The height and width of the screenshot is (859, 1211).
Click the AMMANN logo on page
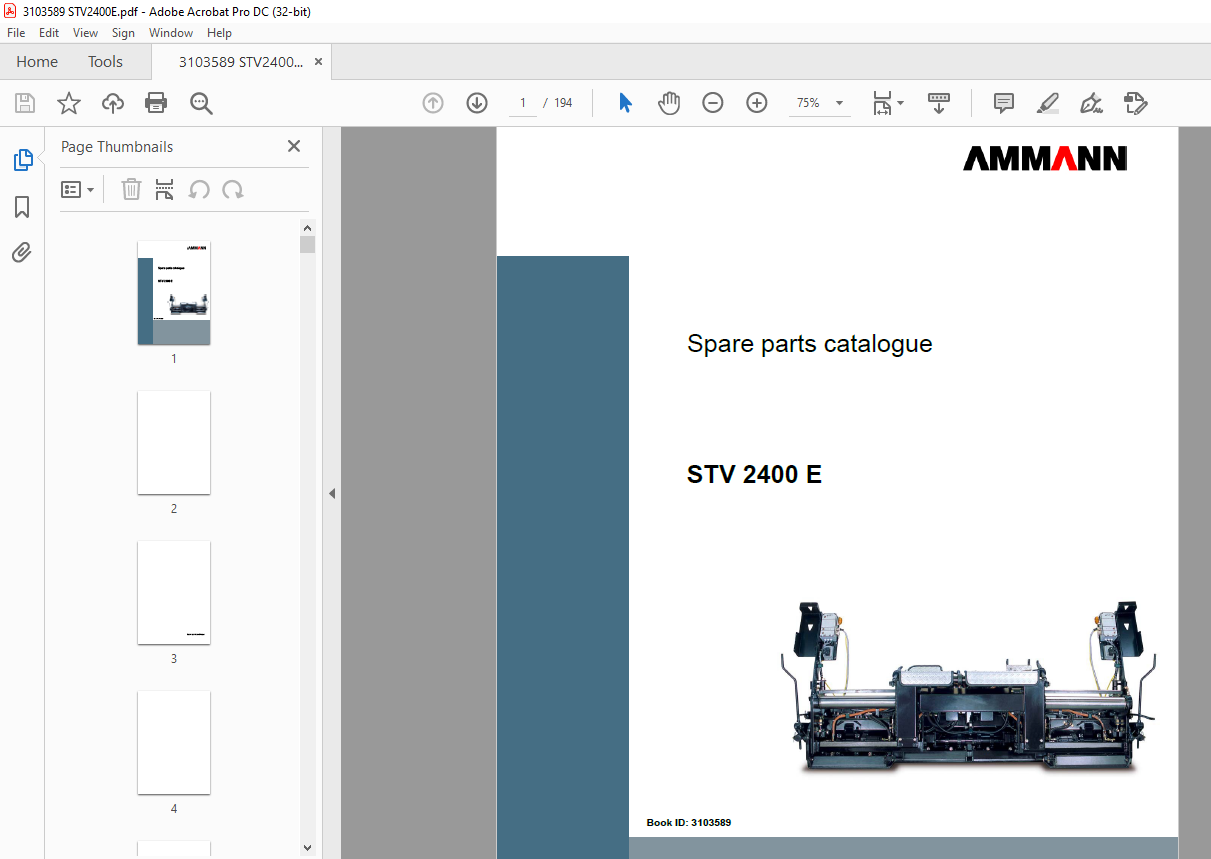pyautogui.click(x=1045, y=158)
